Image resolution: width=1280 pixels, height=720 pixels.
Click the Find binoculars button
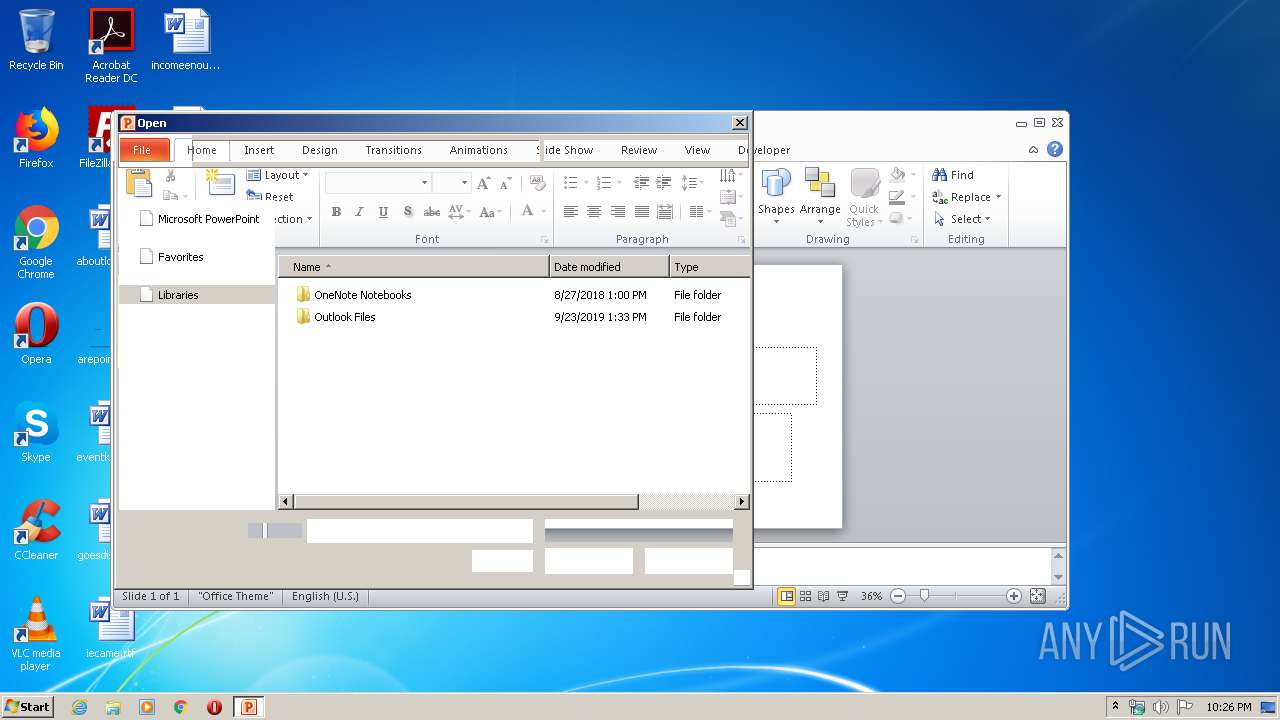(x=952, y=175)
